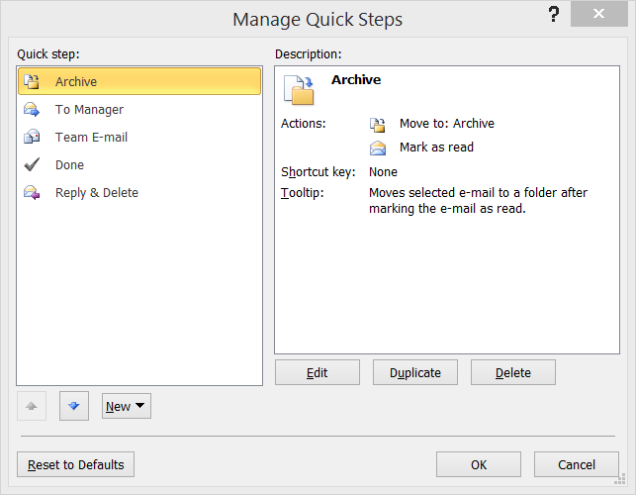This screenshot has width=636, height=495.
Task: Click the Move to: Archive action icon
Action: pos(378,125)
